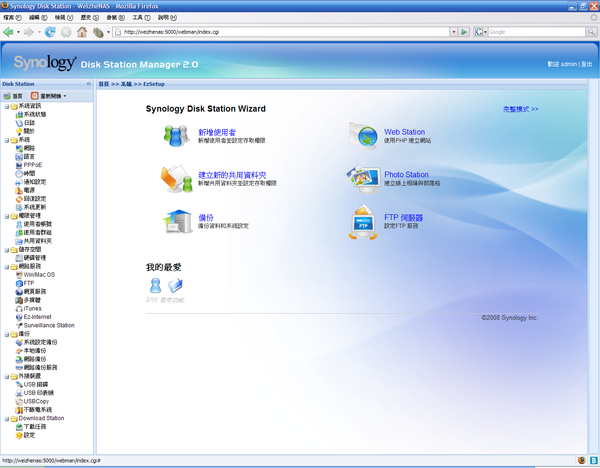Screen dimensions: 600x468
Task: Click the 完整模式 >> link
Action: click(x=520, y=109)
